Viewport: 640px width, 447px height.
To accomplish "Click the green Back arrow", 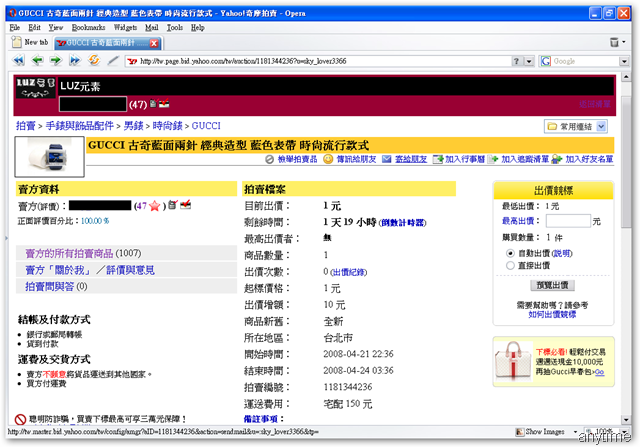I will click(x=37, y=60).
